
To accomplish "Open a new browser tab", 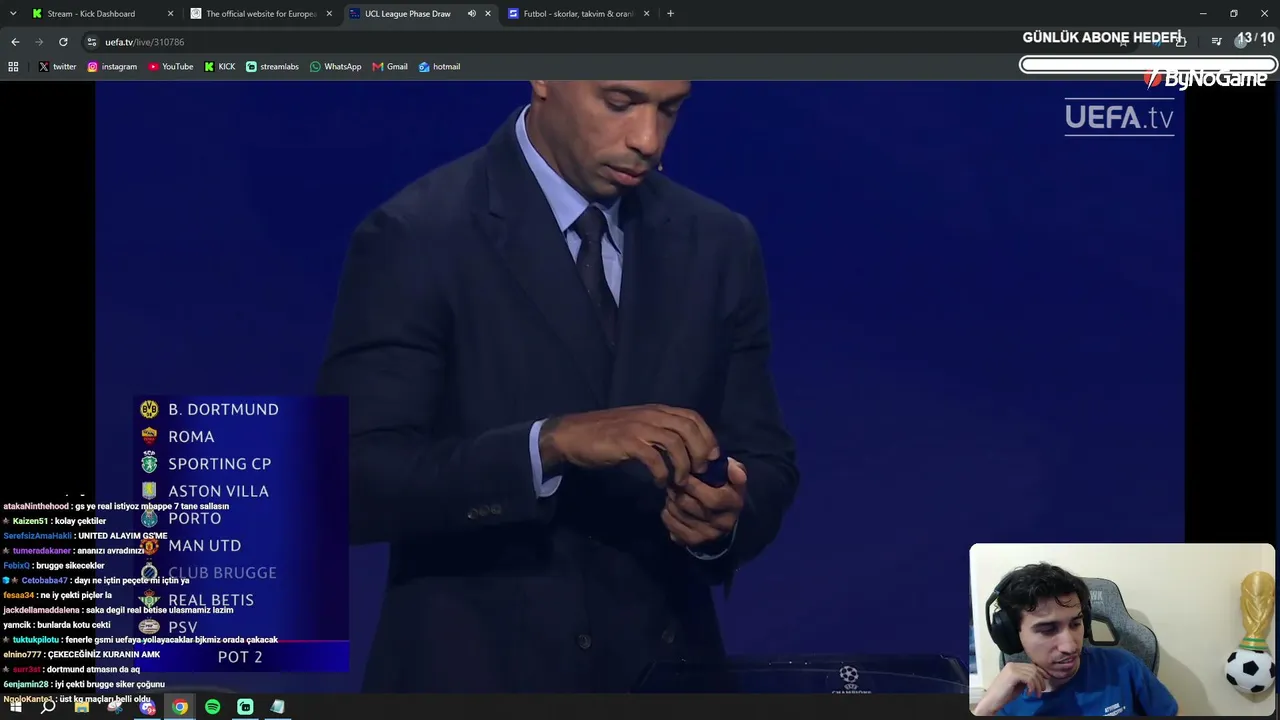I will (x=670, y=14).
